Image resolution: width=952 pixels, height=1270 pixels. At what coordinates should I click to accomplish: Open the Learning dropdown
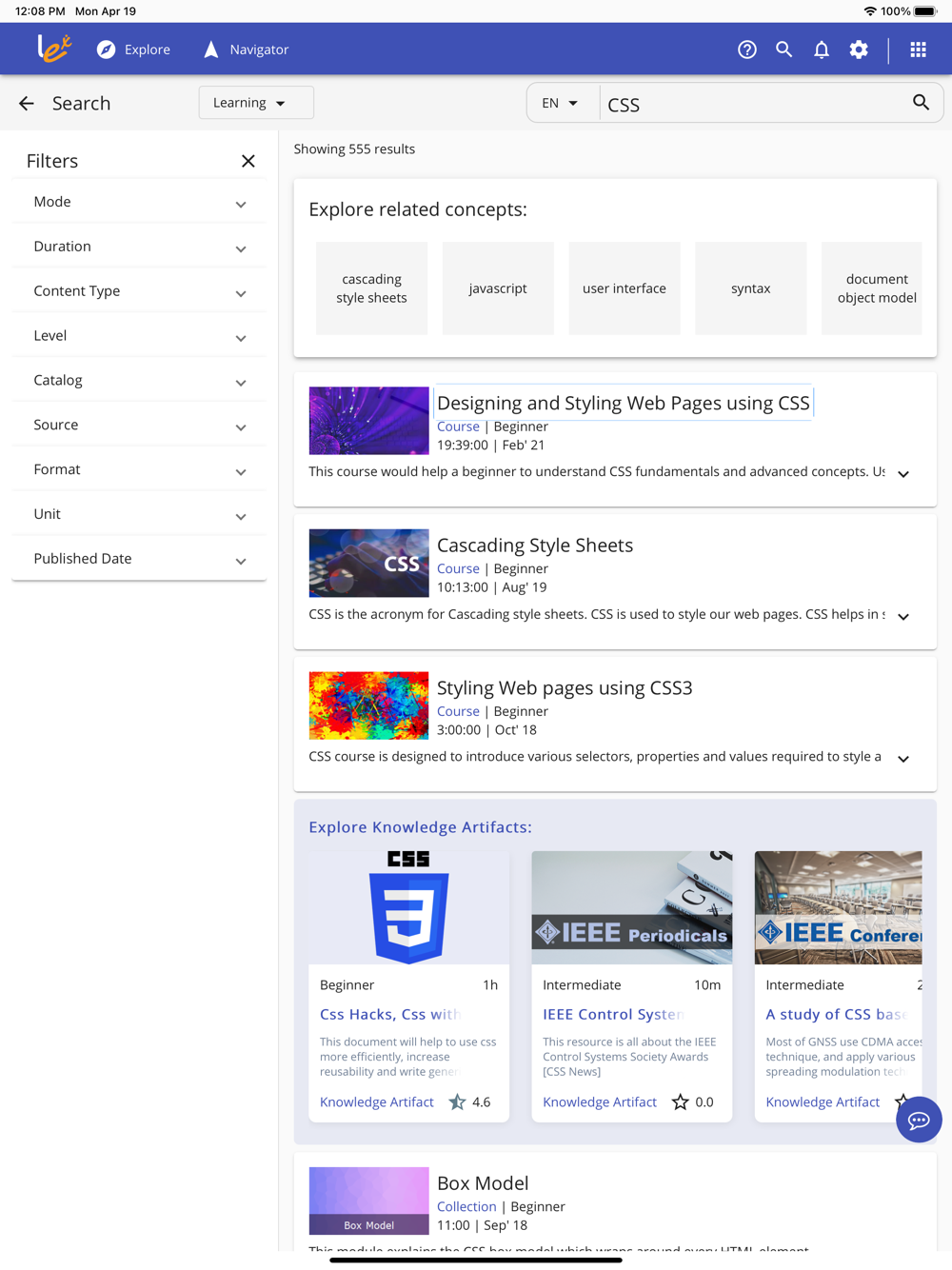(256, 103)
